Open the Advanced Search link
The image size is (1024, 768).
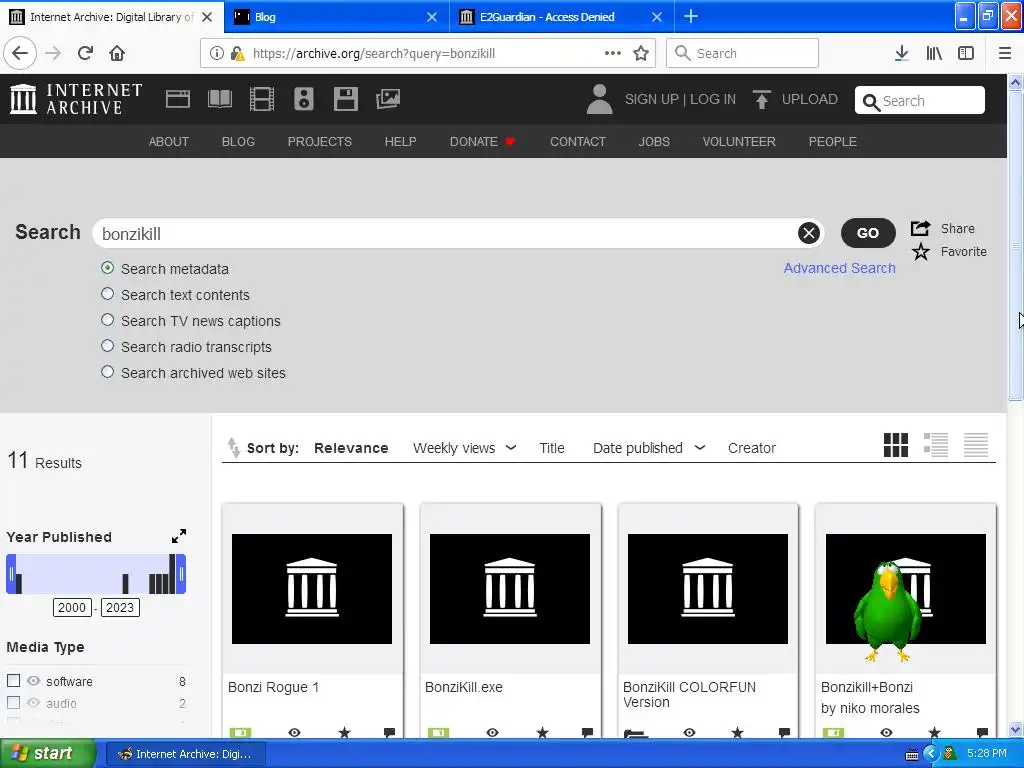[839, 268]
